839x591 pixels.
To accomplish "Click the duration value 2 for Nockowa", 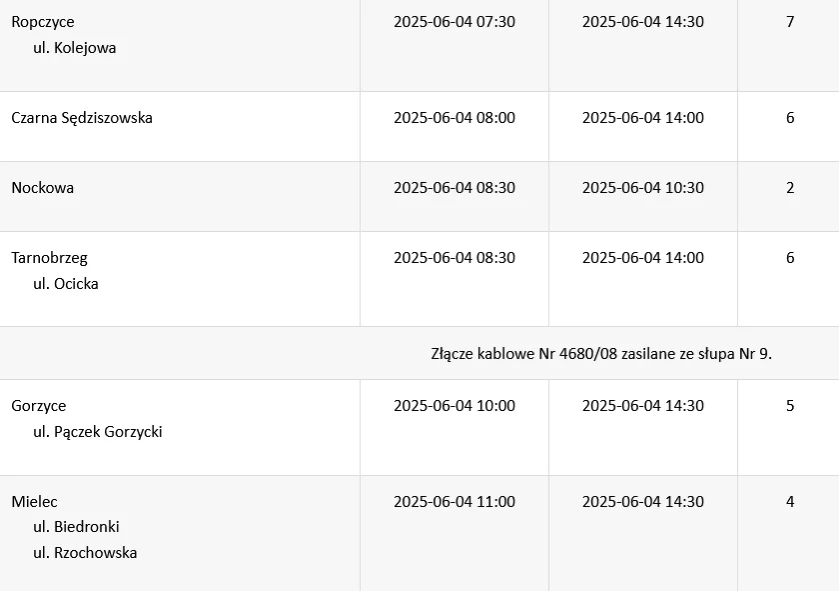I will click(x=790, y=188).
